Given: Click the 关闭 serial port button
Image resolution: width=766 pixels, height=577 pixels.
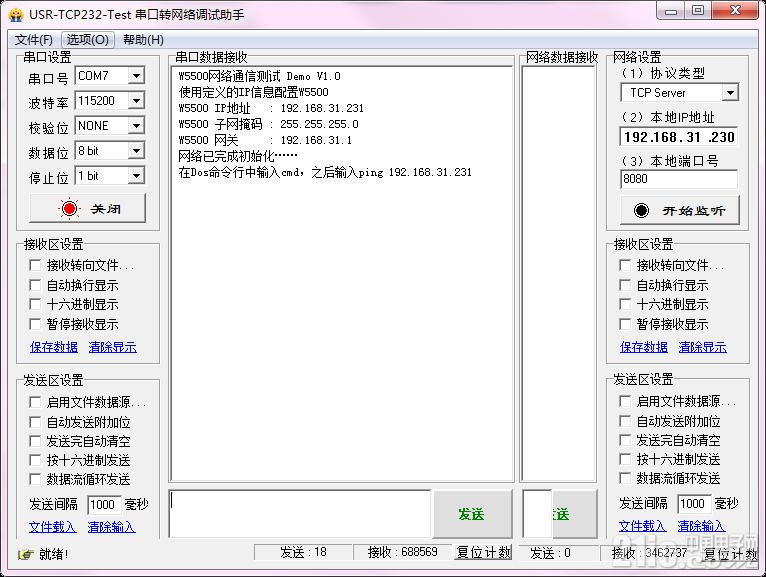Looking at the screenshot, I should (x=87, y=209).
